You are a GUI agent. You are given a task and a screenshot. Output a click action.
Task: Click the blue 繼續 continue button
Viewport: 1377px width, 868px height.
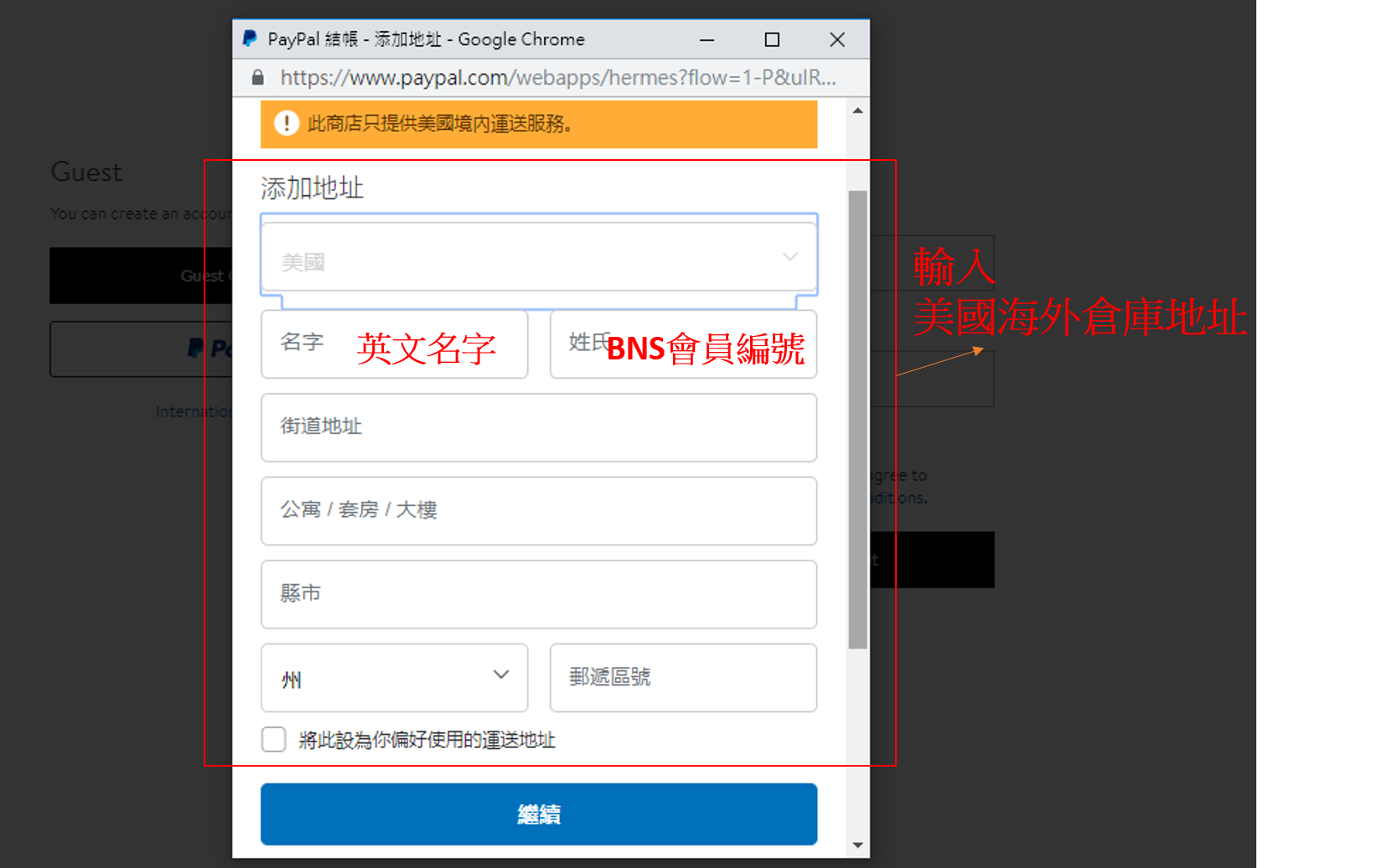(x=538, y=814)
